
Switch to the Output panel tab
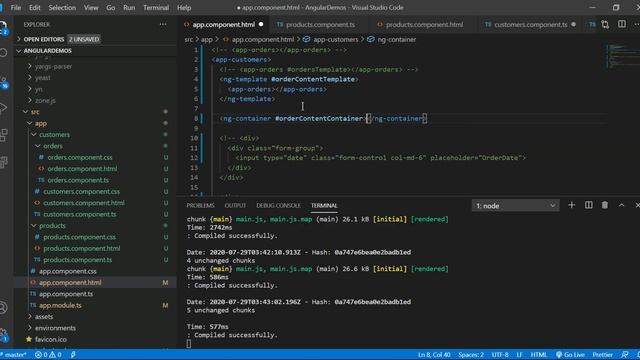tap(235, 205)
